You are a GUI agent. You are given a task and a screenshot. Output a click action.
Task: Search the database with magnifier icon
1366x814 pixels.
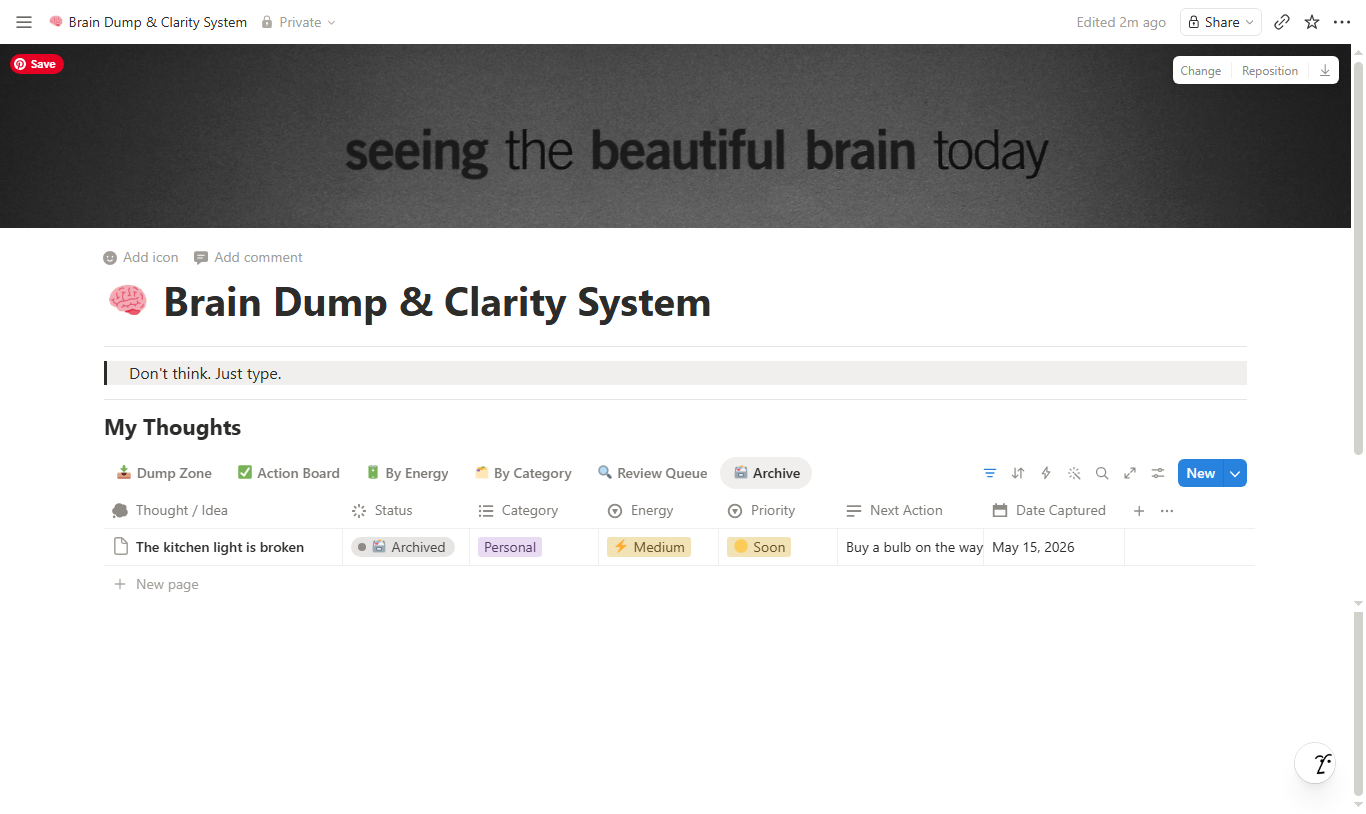tap(1102, 473)
